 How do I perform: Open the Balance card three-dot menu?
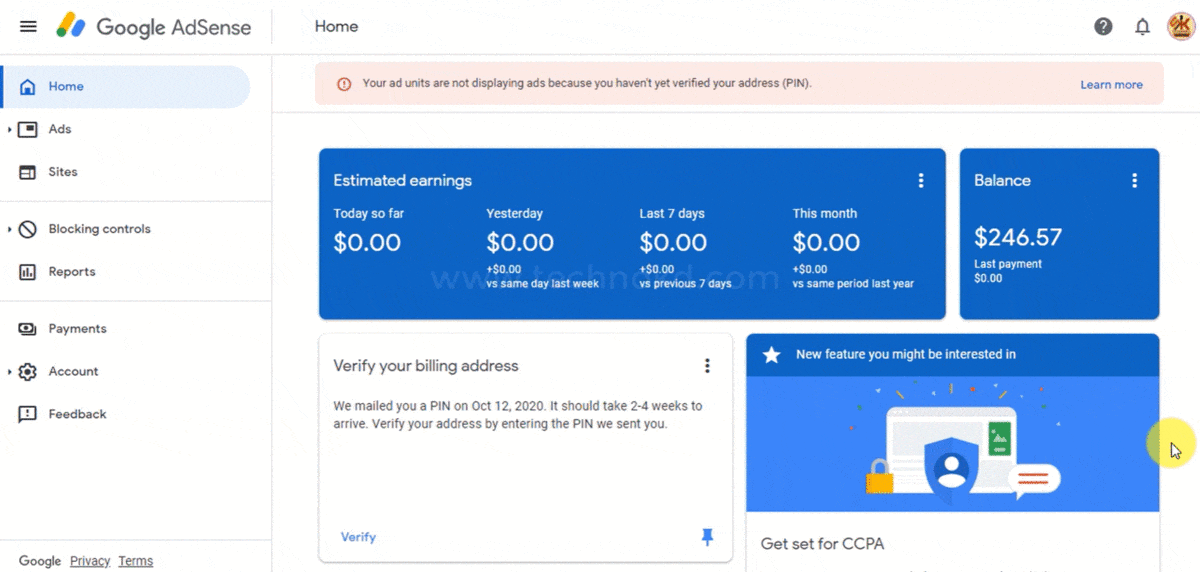click(1134, 181)
